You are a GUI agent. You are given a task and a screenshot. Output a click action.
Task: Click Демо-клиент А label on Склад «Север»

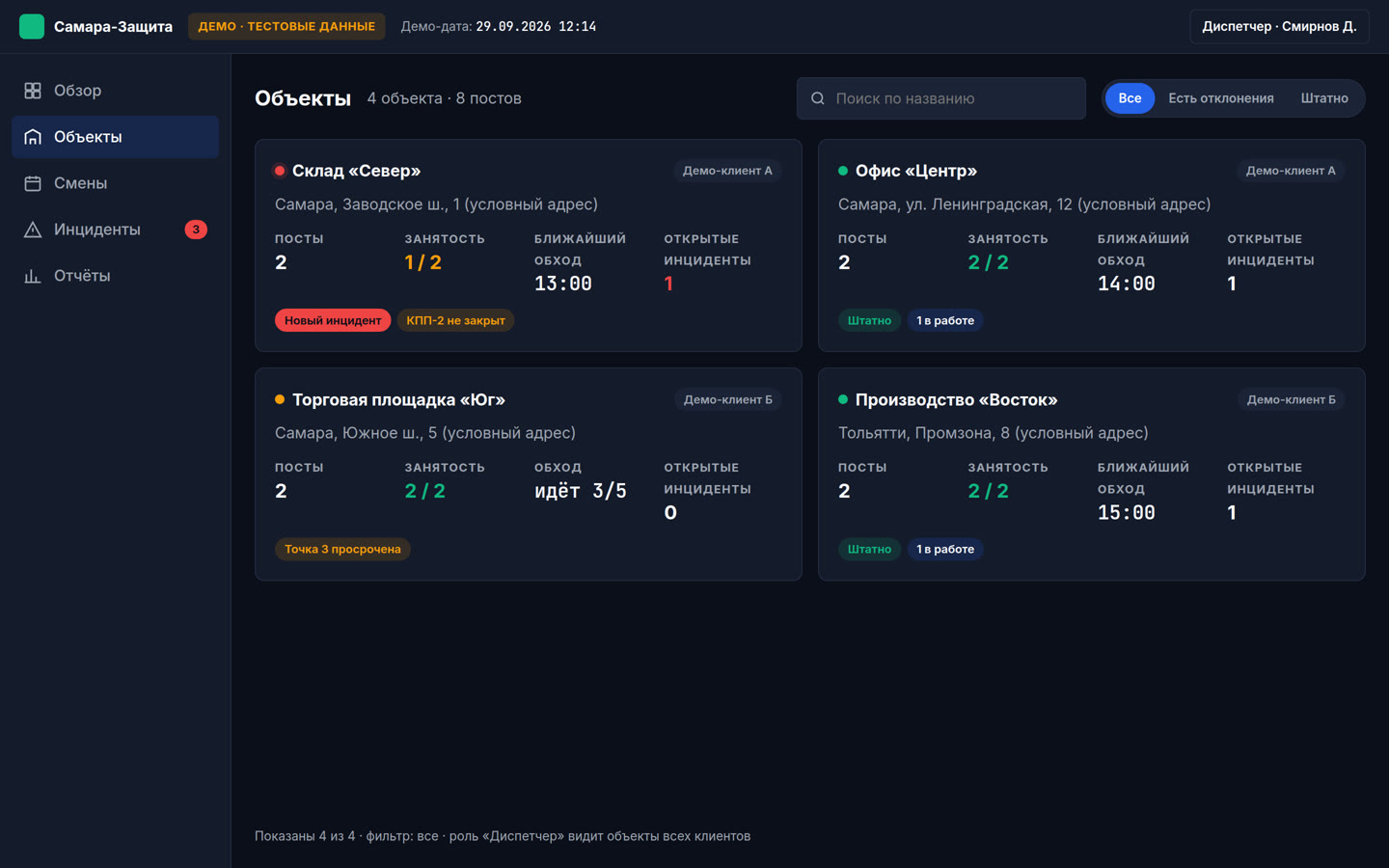pyautogui.click(x=727, y=171)
